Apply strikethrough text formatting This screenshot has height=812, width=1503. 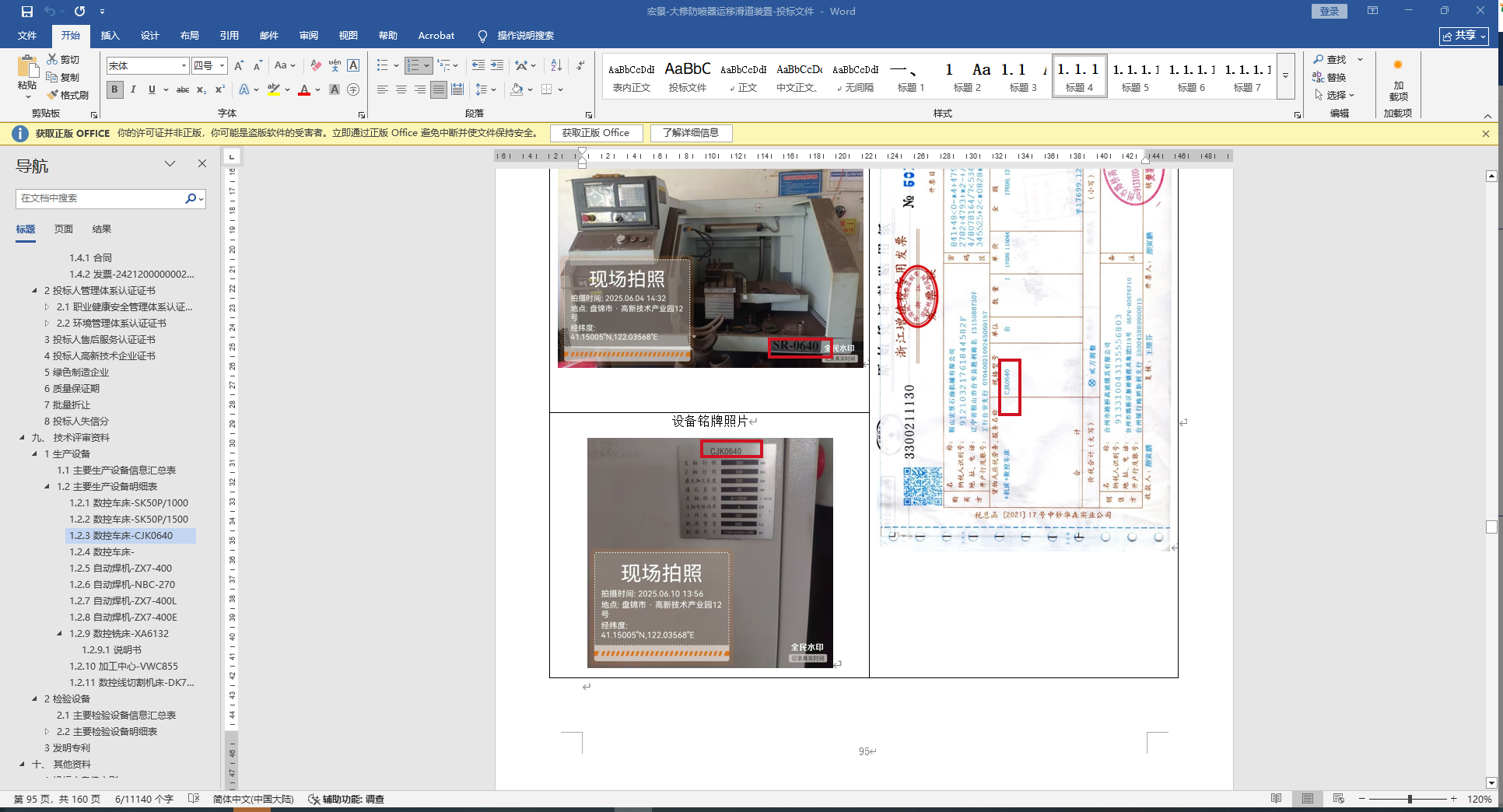tap(183, 90)
